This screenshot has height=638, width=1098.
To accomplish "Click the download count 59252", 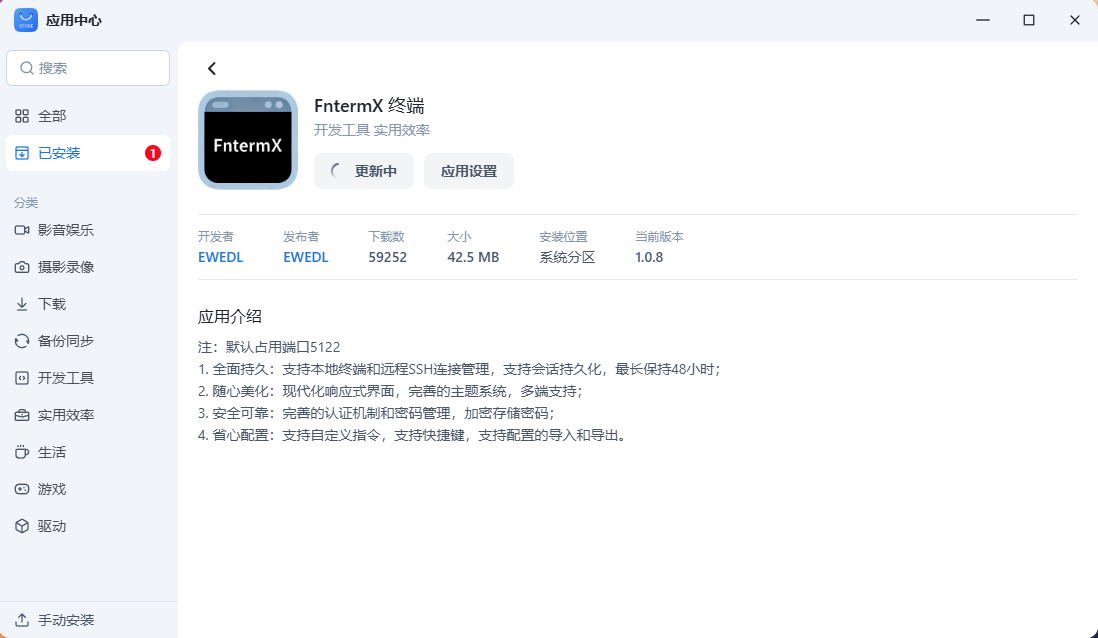I will (387, 257).
